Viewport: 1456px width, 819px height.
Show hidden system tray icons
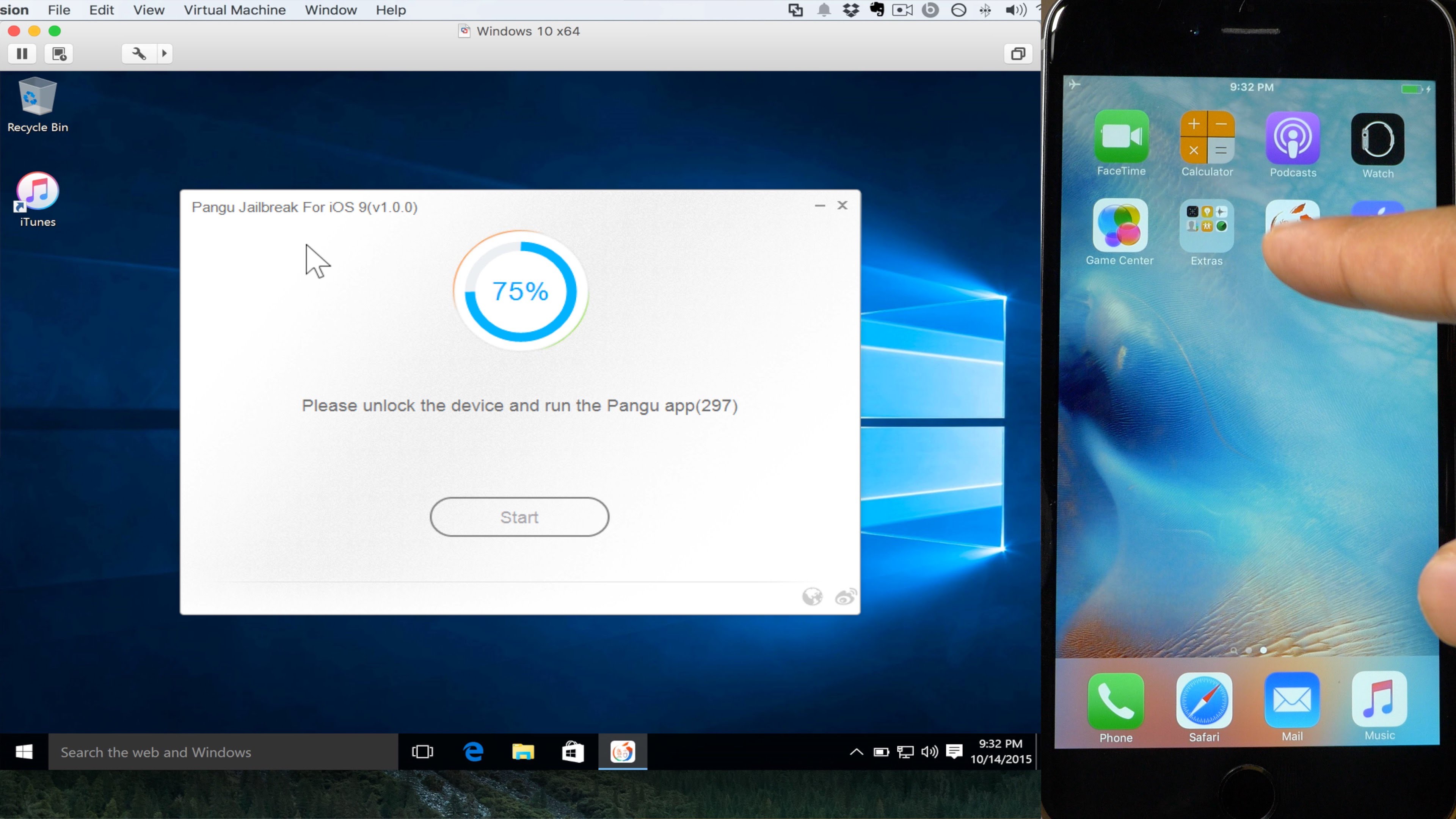coord(856,752)
